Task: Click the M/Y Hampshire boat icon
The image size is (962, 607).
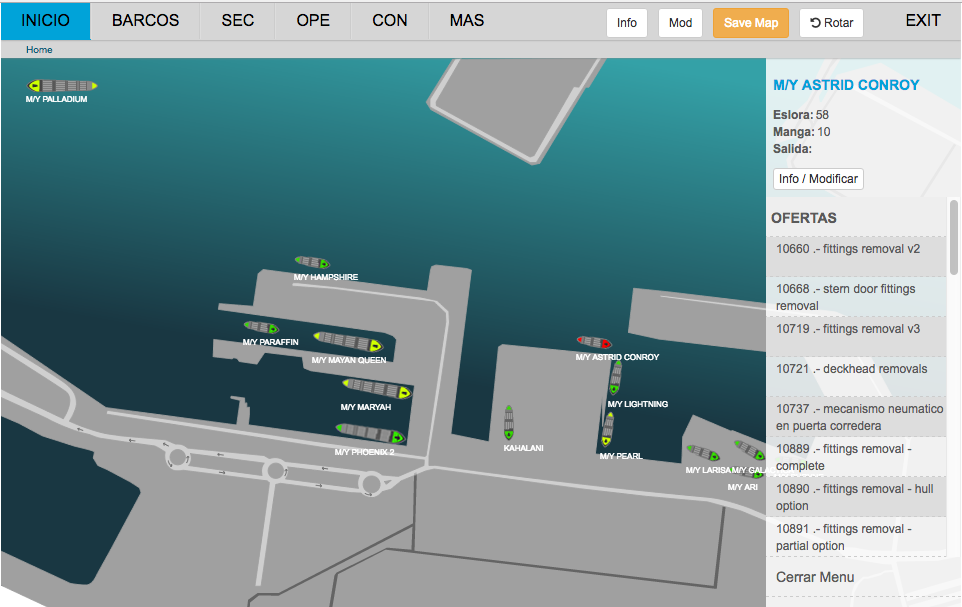Action: click(313, 263)
